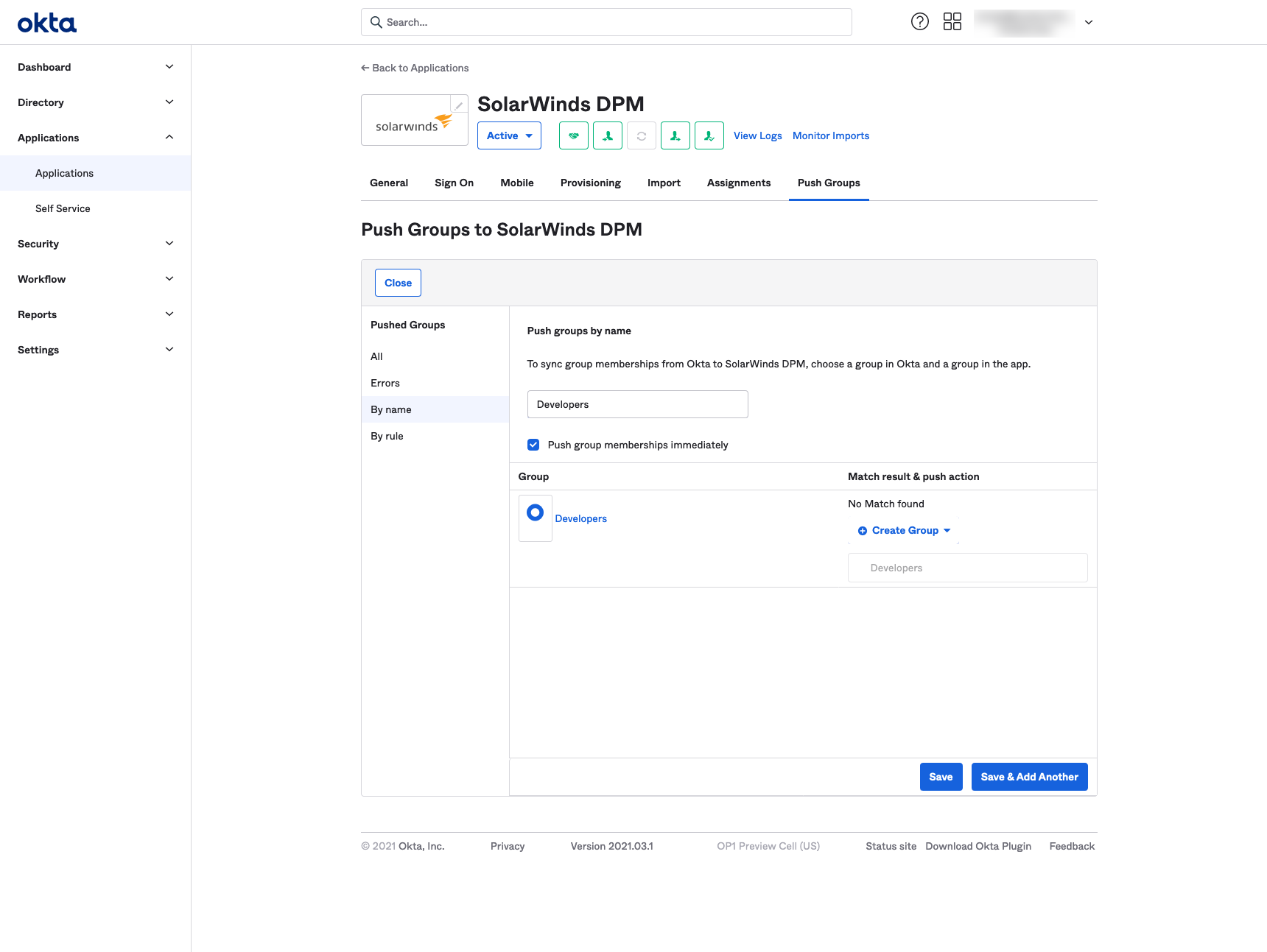Click the Save button
This screenshot has height=952, width=1267.
pos(941,777)
